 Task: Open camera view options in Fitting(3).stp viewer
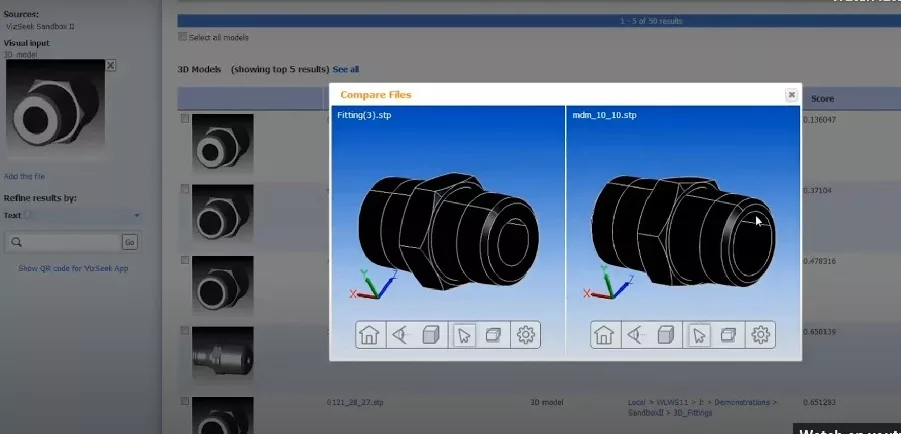point(399,335)
